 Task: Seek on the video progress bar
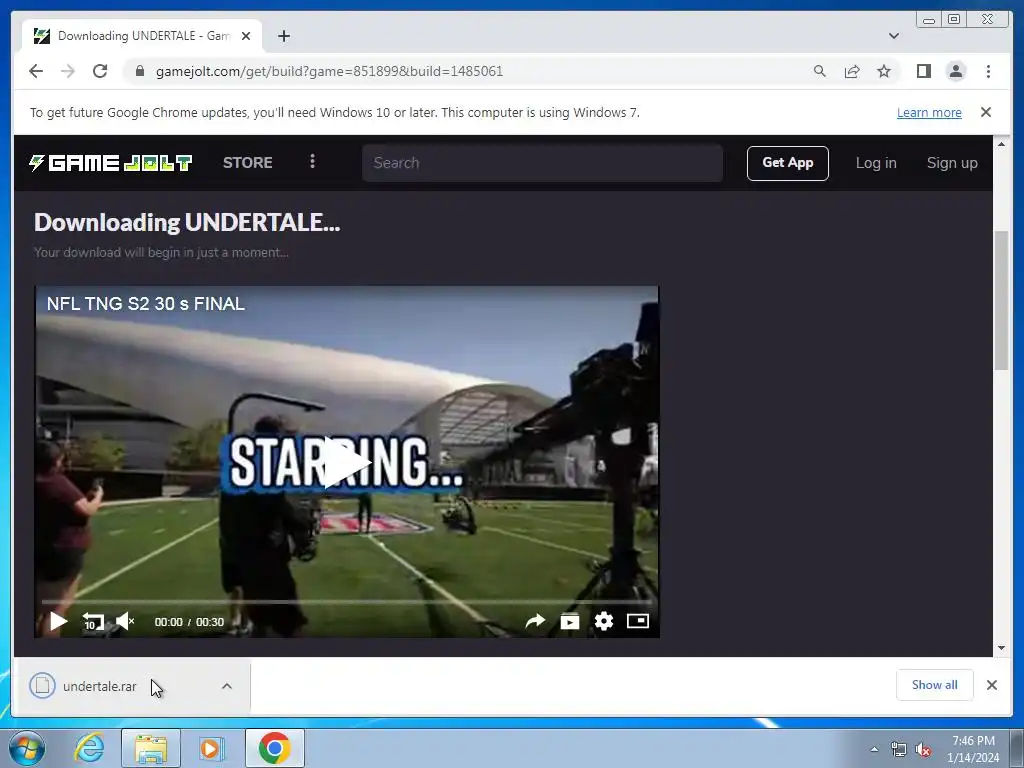[x=347, y=601]
